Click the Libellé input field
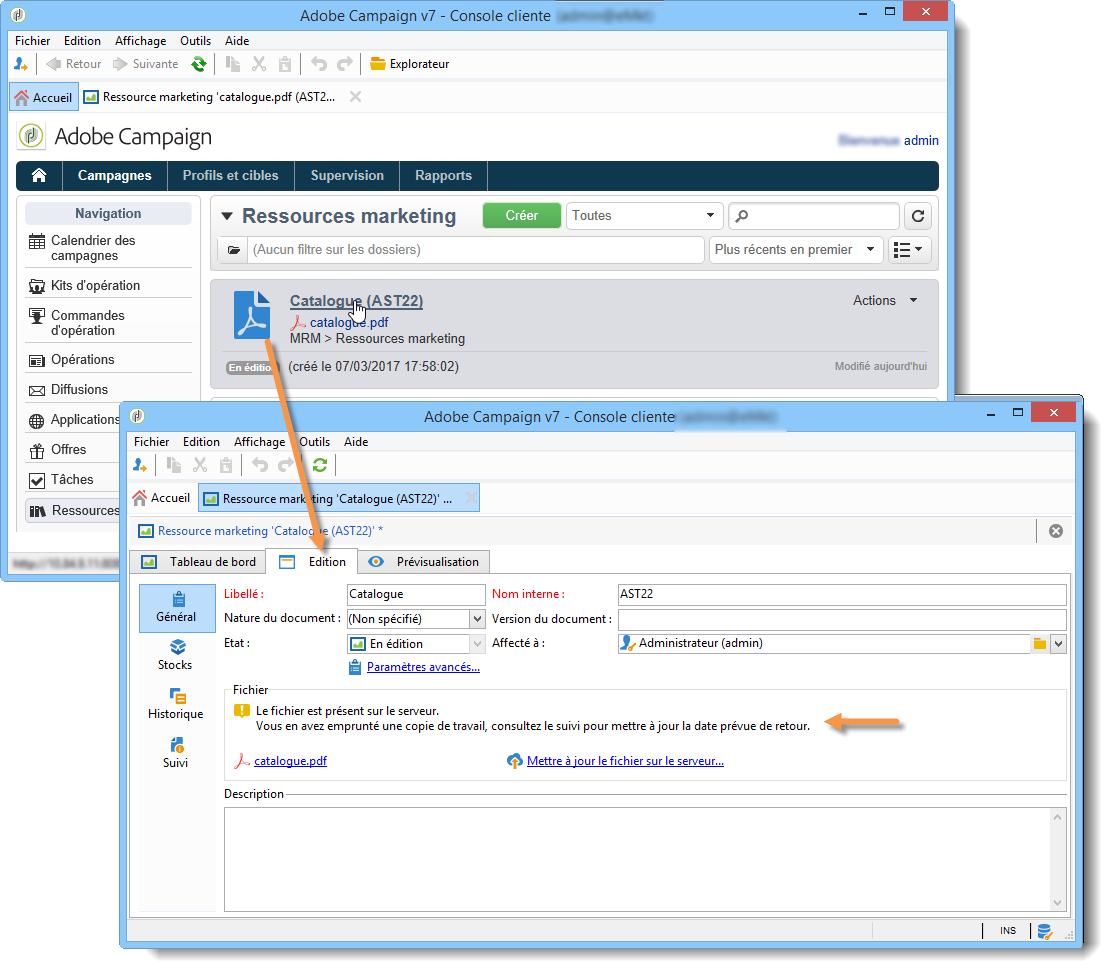Screen dimensions: 1113x972 pyautogui.click(x=416, y=594)
